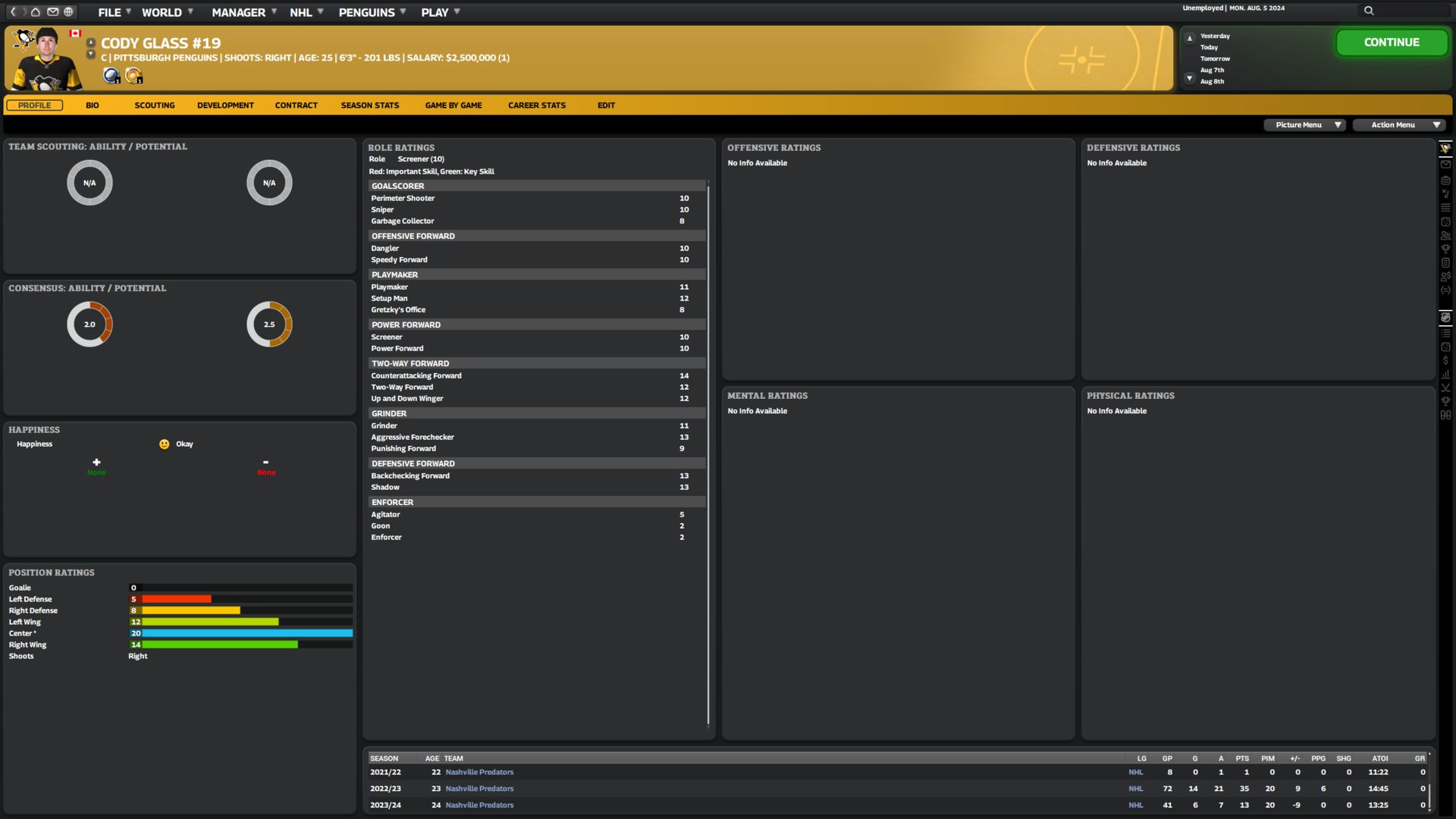Click the Role Ratings panel scrollbar
Image resolution: width=1456 pixels, height=819 pixels.
708,453
